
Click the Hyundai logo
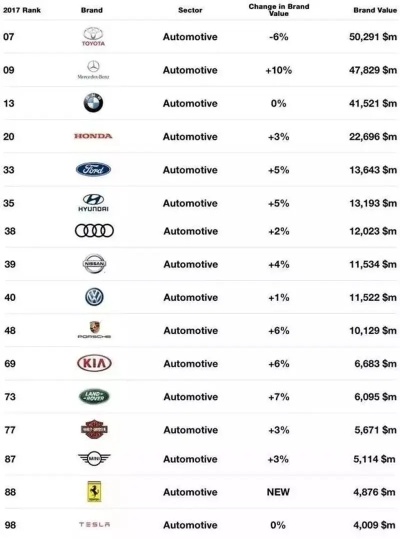tap(93, 202)
